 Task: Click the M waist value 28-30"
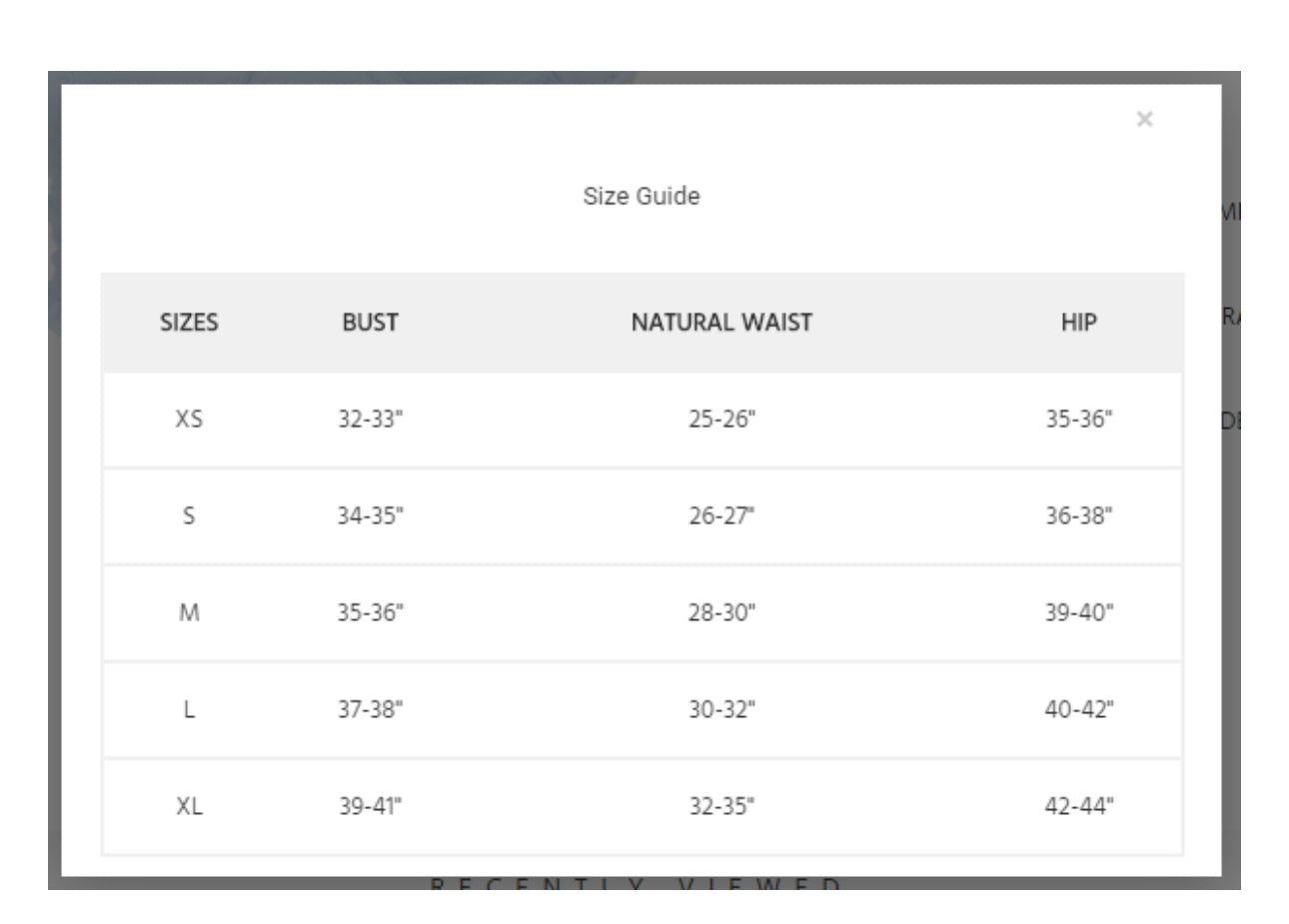(721, 612)
